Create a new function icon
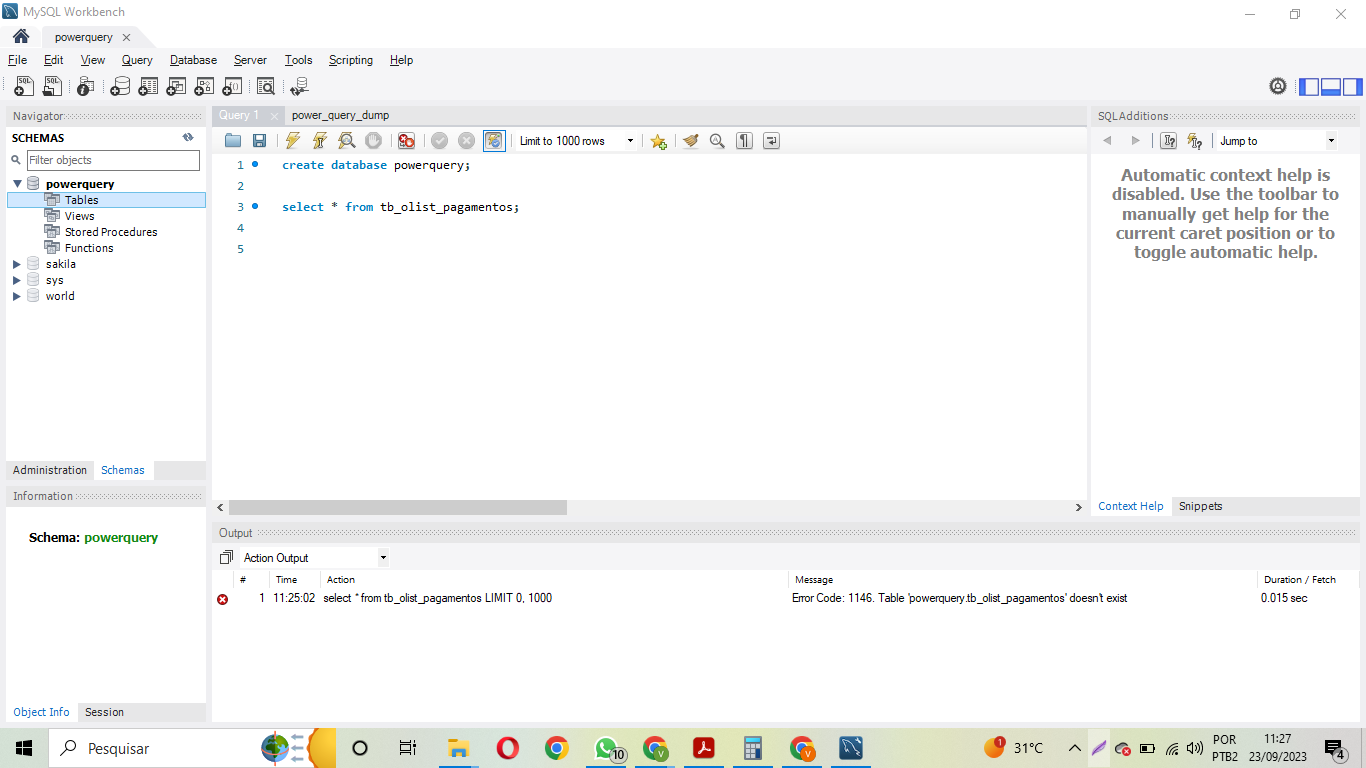 (232, 87)
